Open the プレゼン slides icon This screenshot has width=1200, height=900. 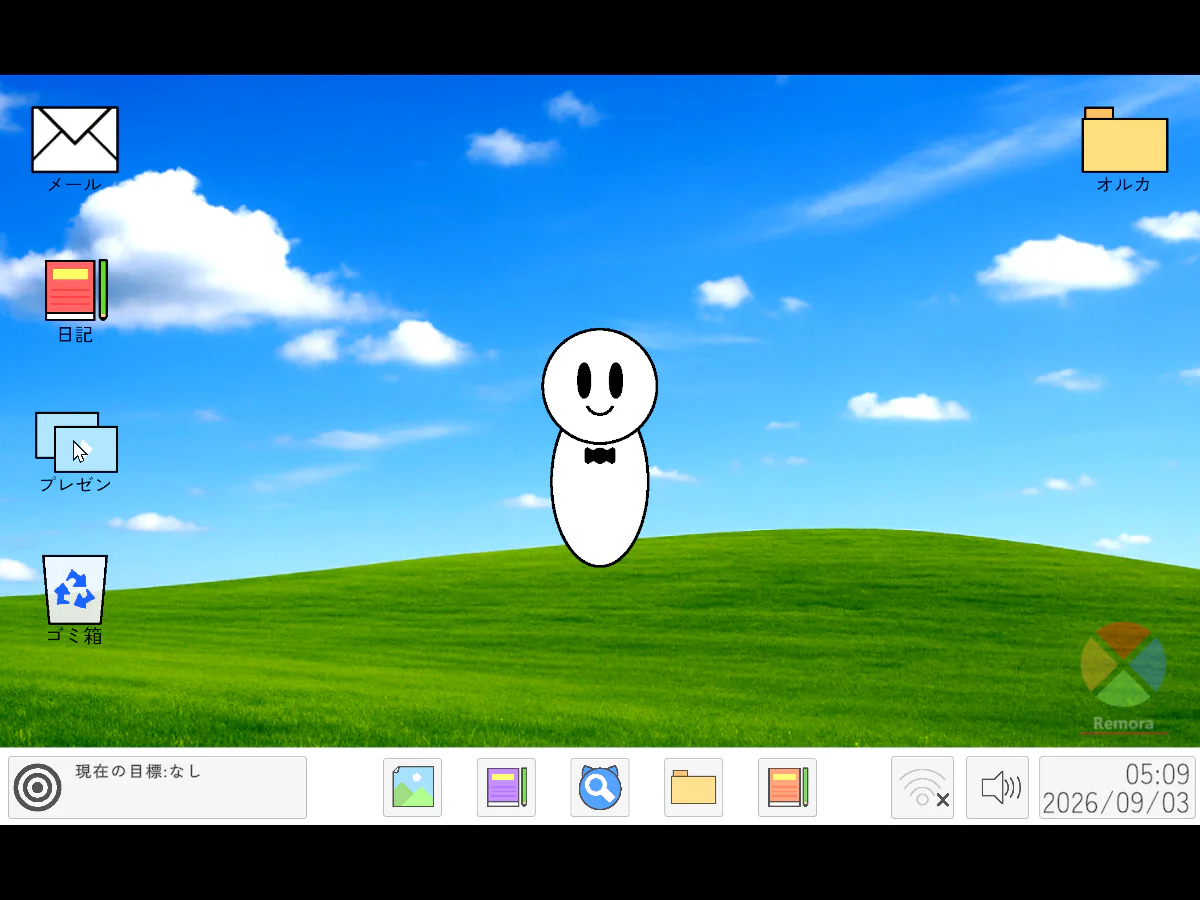[x=76, y=442]
